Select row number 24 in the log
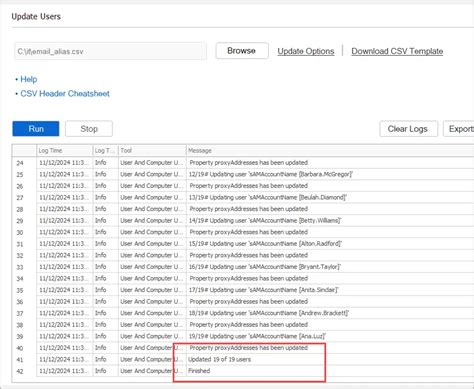 click(20, 163)
